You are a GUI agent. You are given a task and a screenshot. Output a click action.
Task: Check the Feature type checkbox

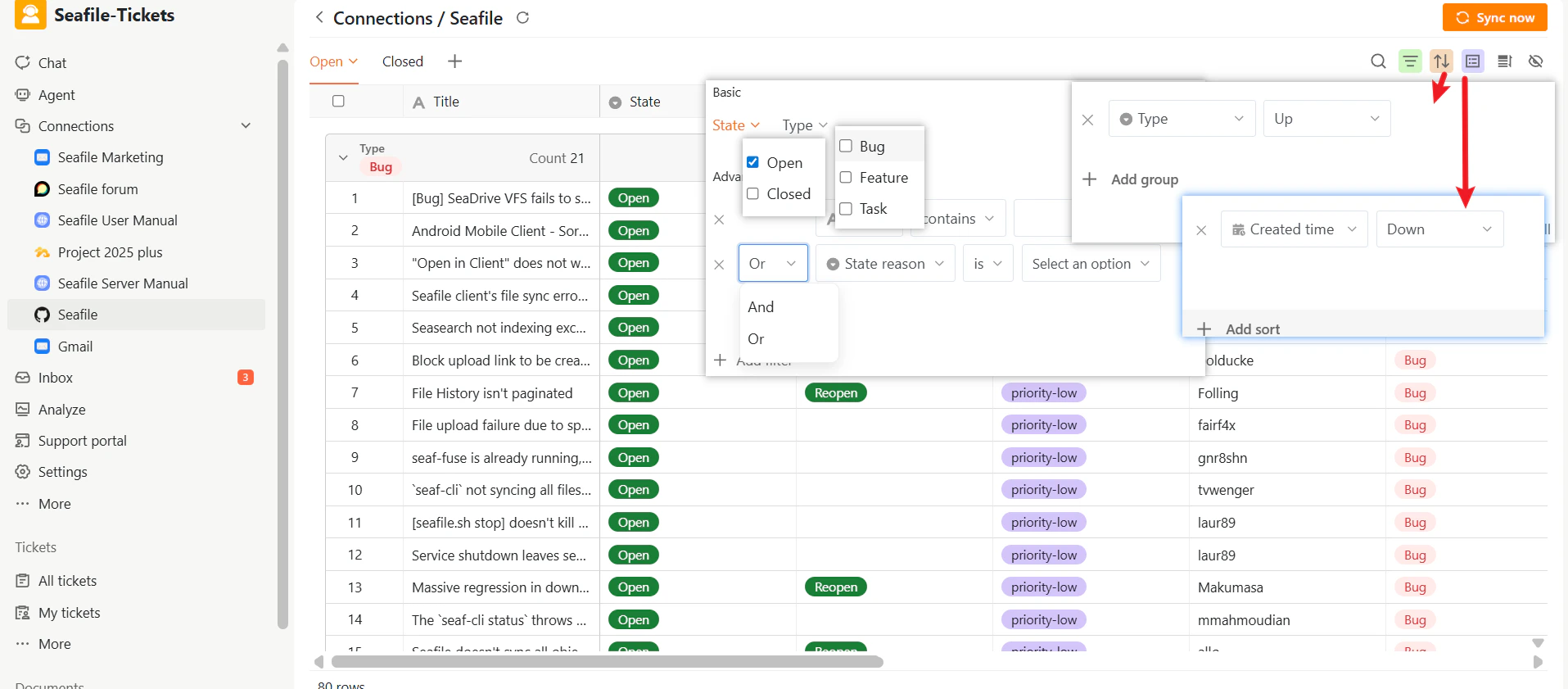click(846, 178)
